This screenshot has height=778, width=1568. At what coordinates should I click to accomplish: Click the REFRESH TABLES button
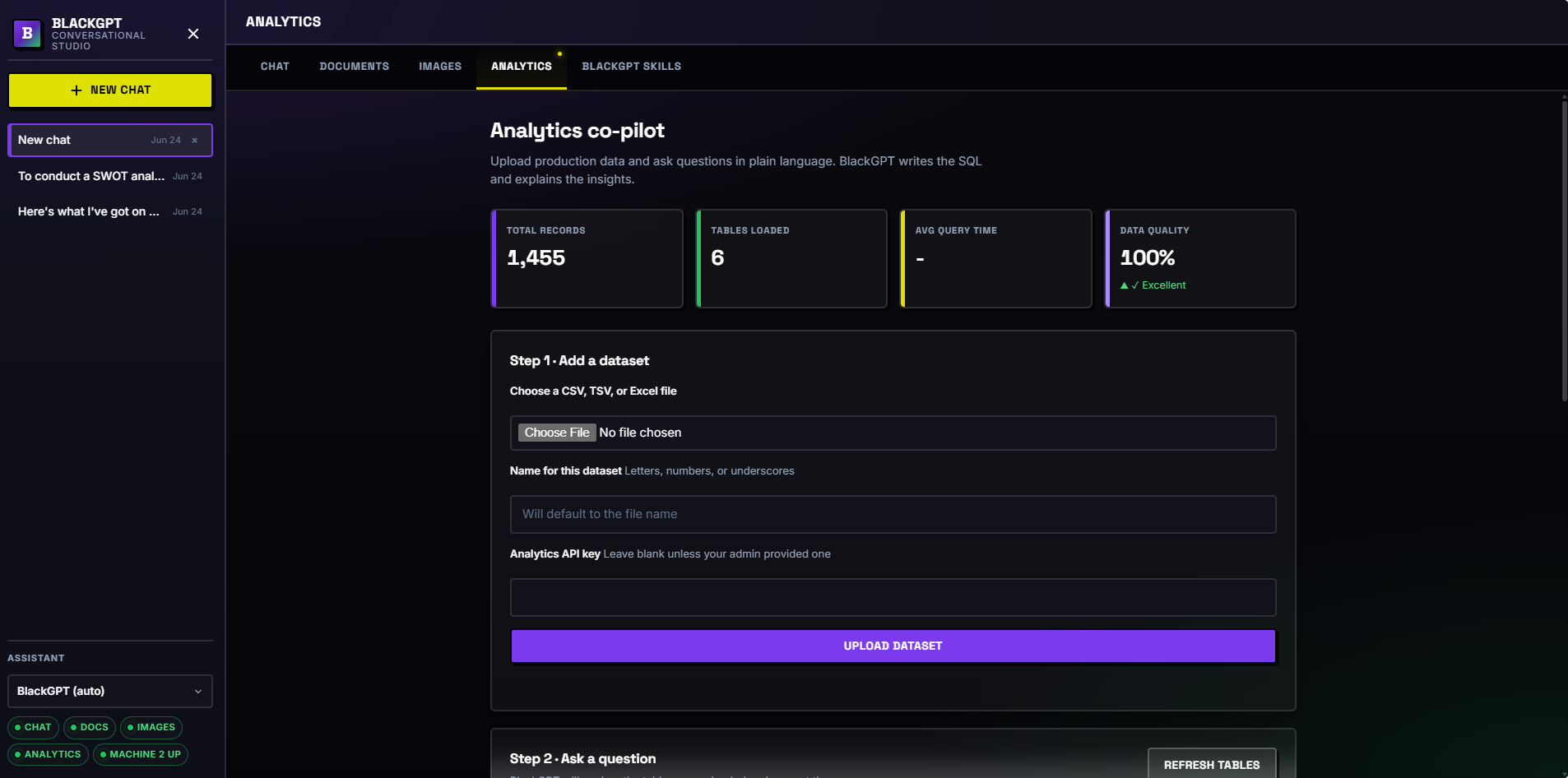(x=1212, y=765)
